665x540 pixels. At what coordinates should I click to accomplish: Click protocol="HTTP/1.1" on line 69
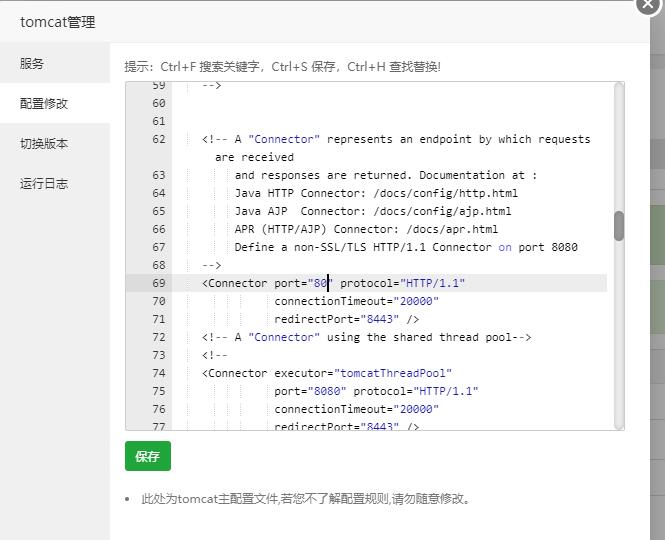point(402,283)
